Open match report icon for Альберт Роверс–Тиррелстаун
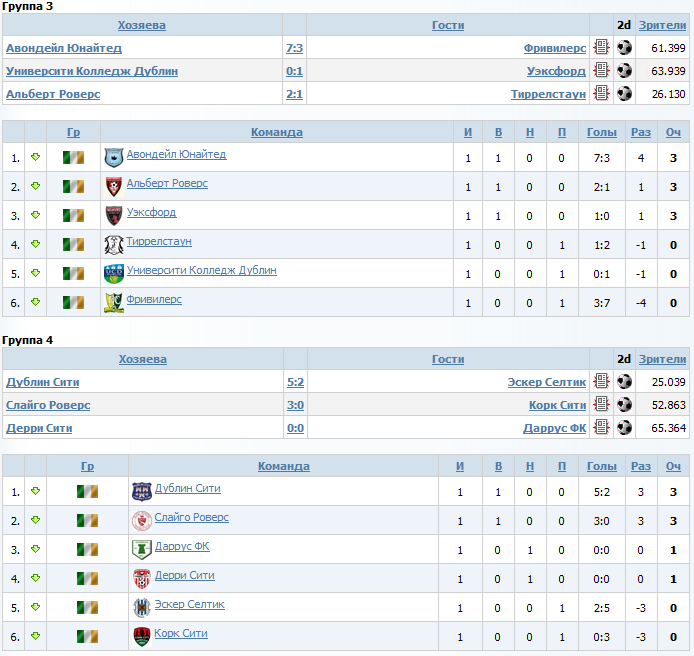 click(x=601, y=93)
